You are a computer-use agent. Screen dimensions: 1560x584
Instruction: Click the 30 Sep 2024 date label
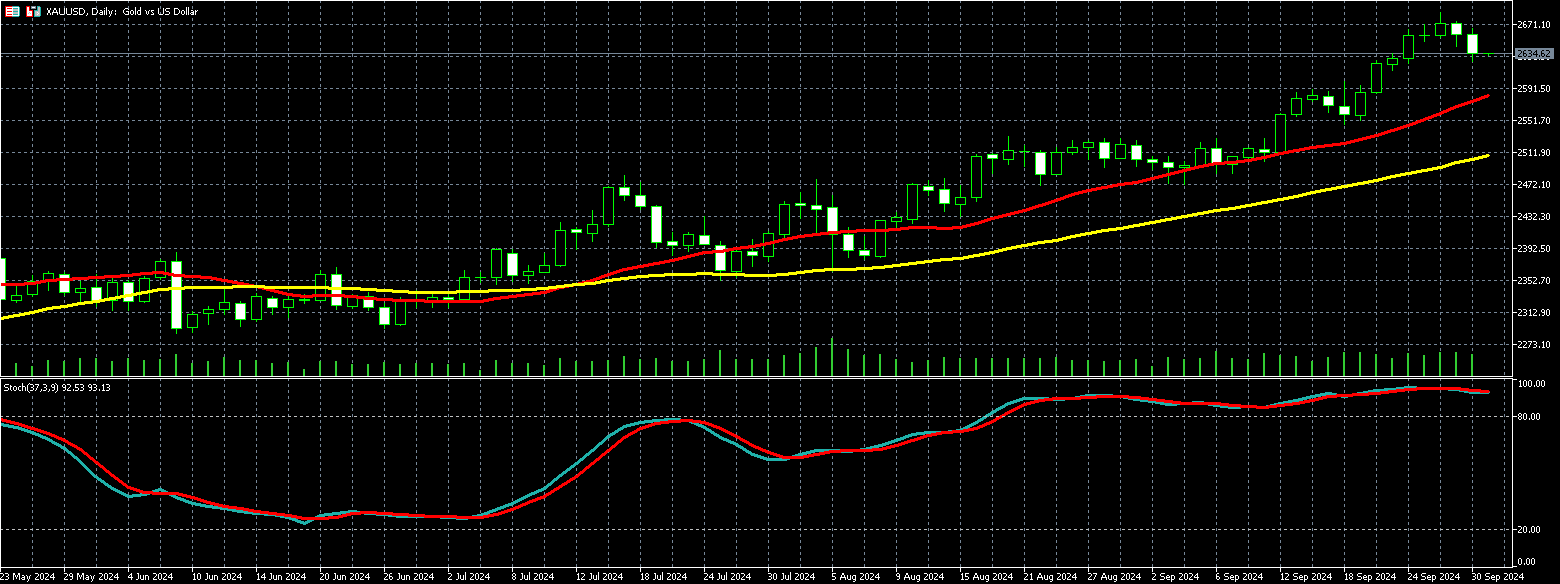1495,577
